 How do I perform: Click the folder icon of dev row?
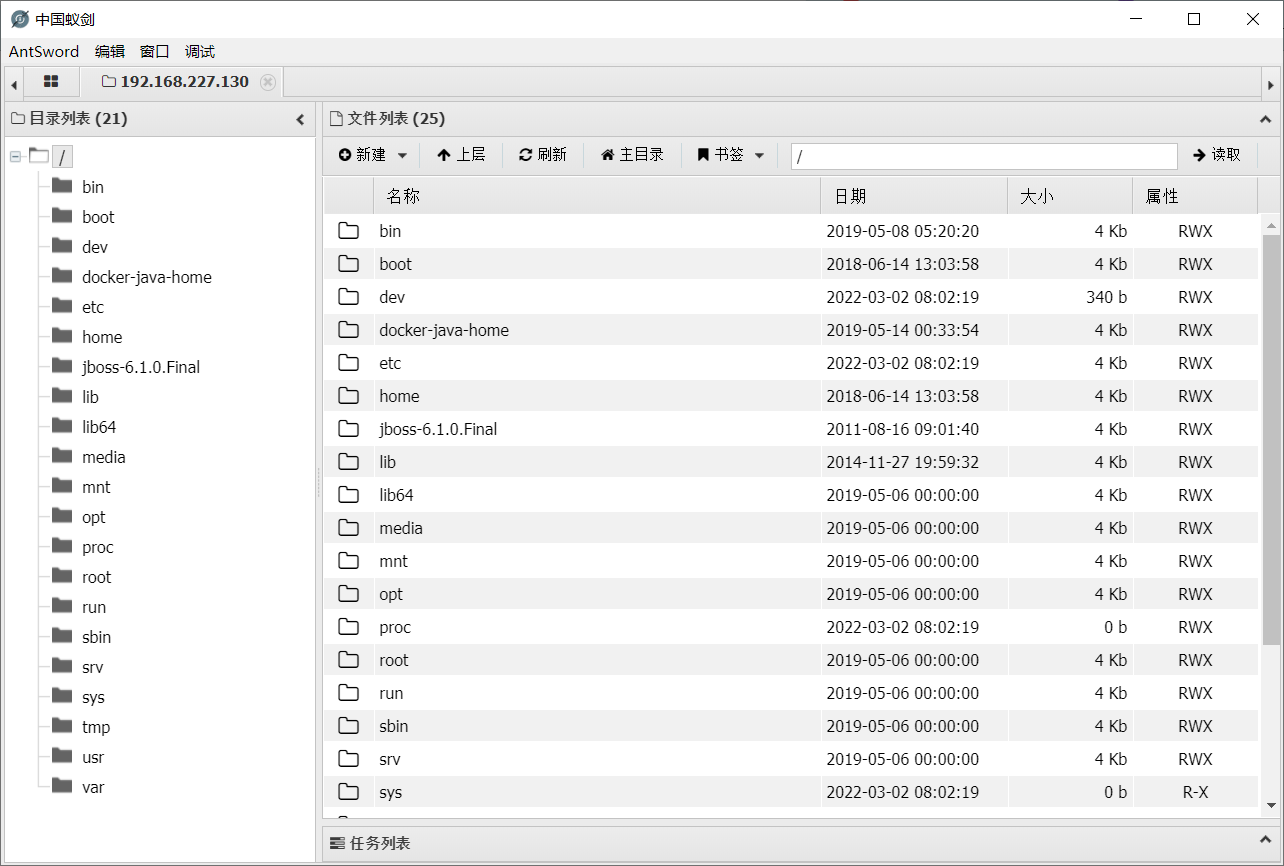348,297
